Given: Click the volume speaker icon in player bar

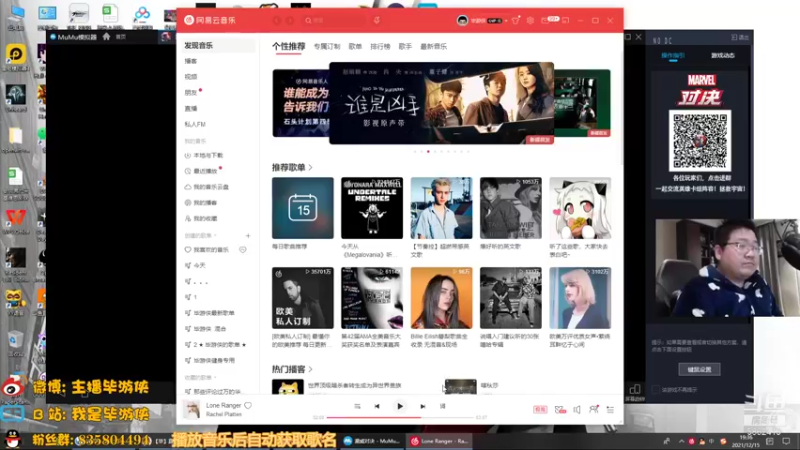Looking at the screenshot, I should pos(577,409).
